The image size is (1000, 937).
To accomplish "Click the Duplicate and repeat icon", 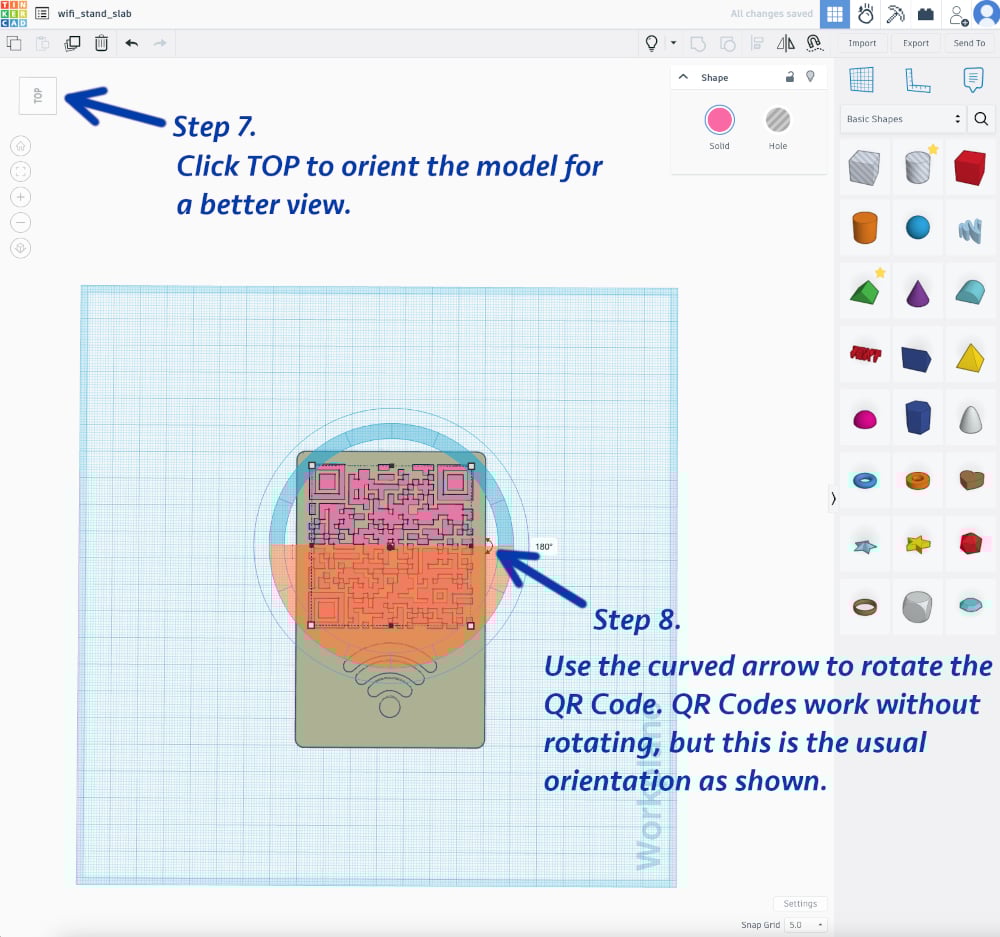I will pos(72,43).
